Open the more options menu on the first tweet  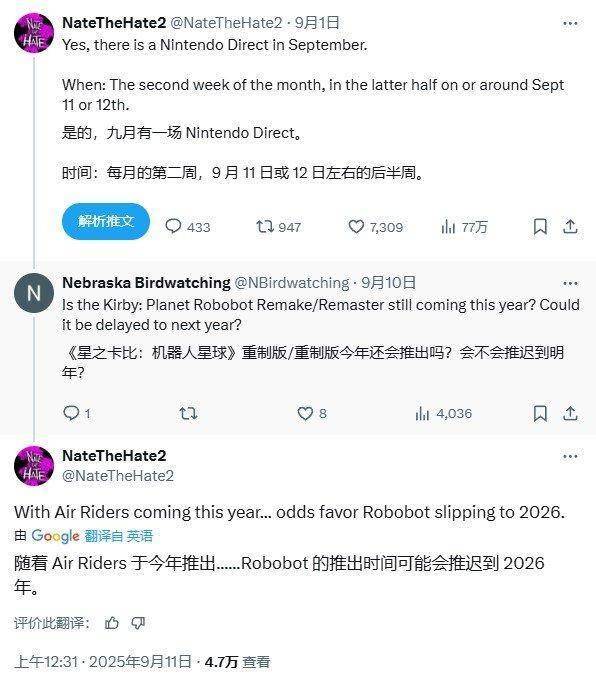point(570,23)
